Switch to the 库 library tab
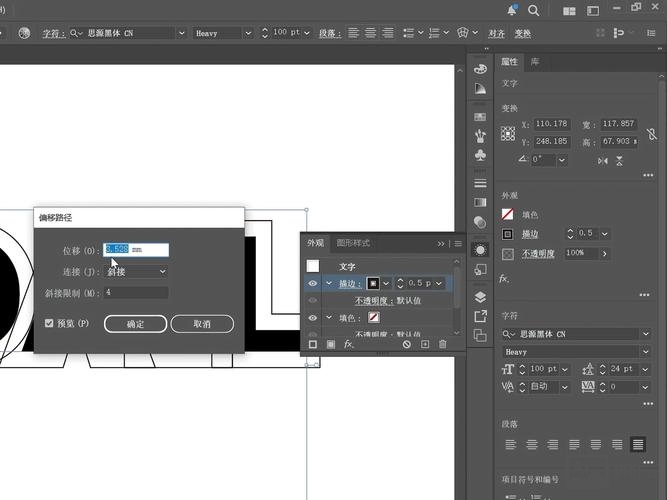The image size is (667, 500). pyautogui.click(x=535, y=62)
